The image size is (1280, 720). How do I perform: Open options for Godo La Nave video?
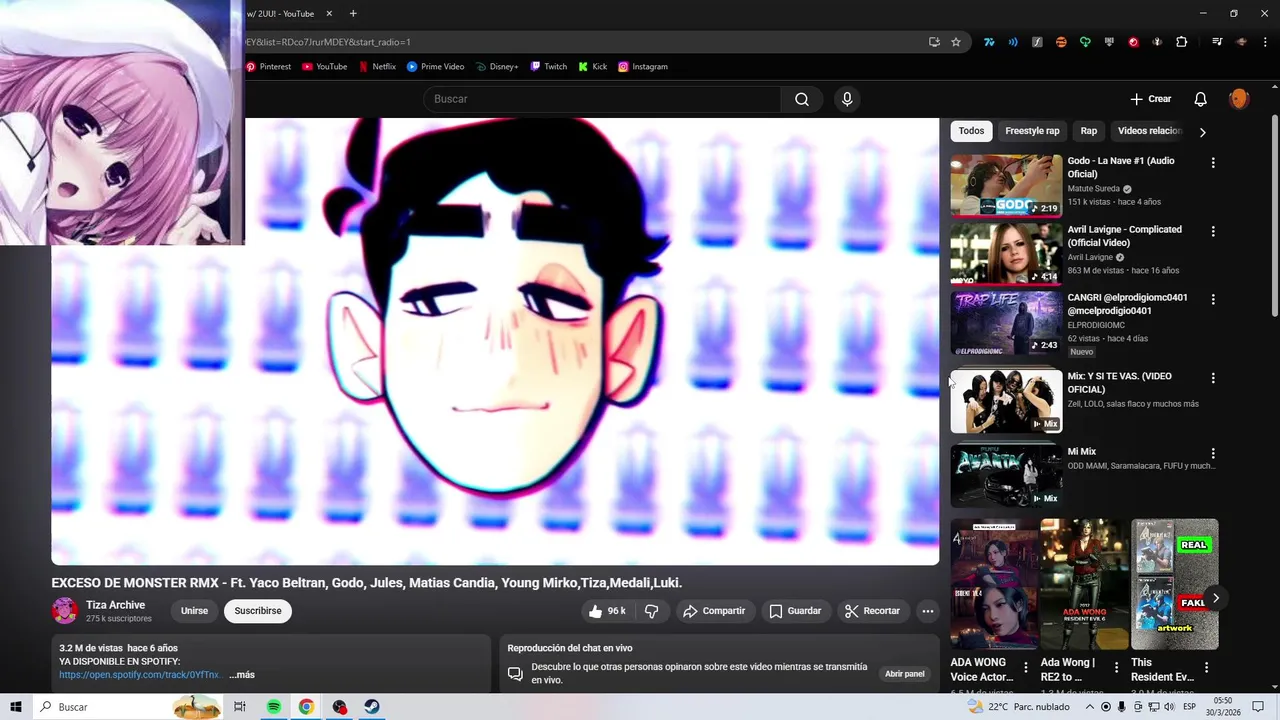point(1213,163)
